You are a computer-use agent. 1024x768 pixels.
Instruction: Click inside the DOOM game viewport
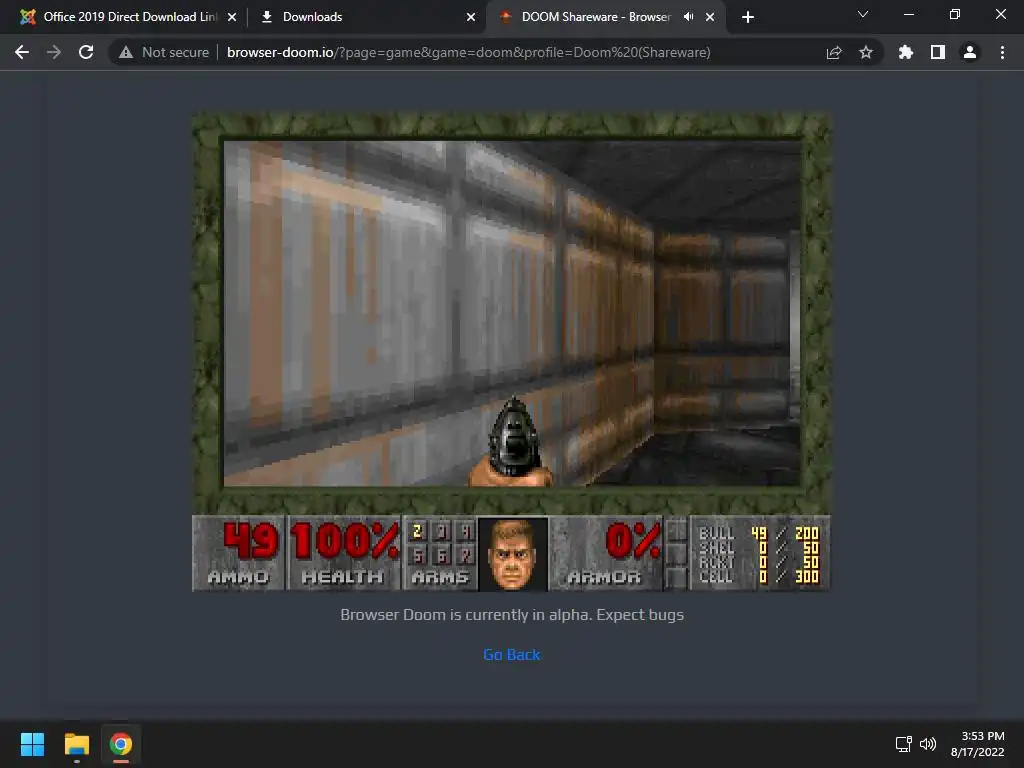point(511,313)
